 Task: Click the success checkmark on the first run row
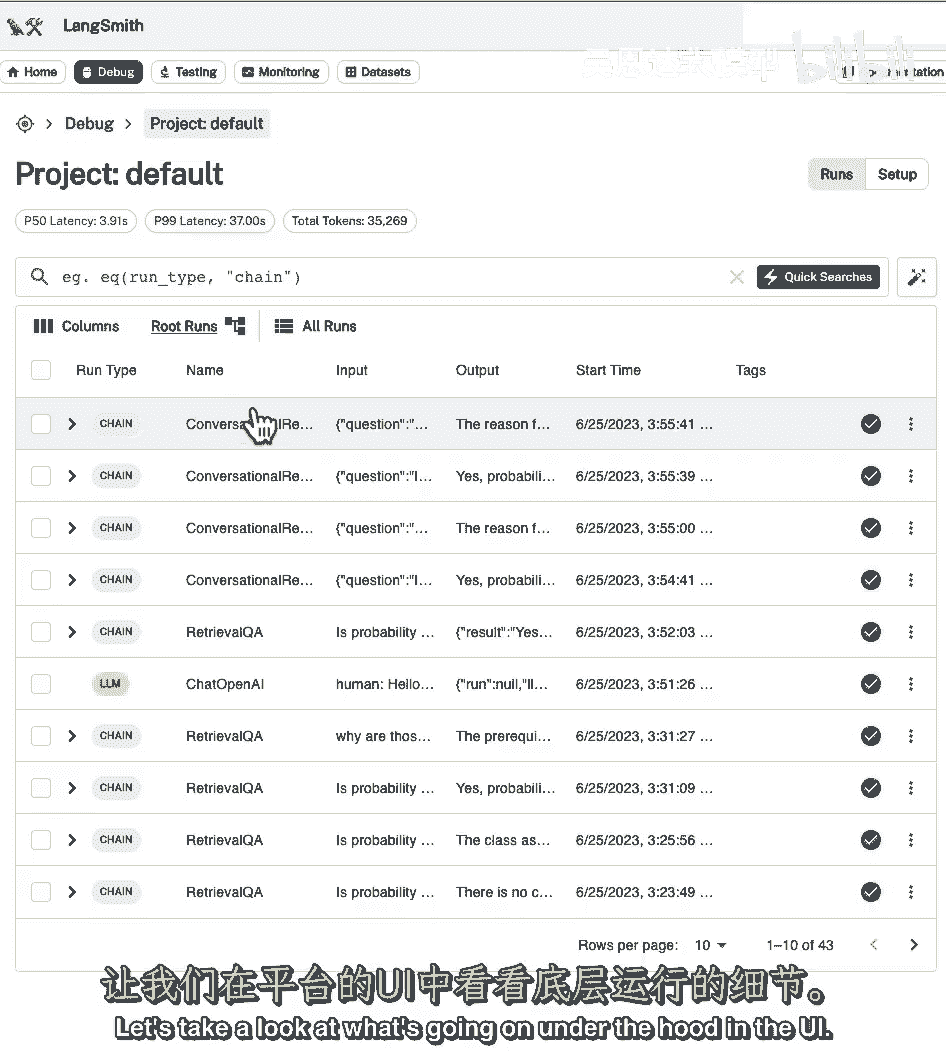pyautogui.click(x=871, y=424)
